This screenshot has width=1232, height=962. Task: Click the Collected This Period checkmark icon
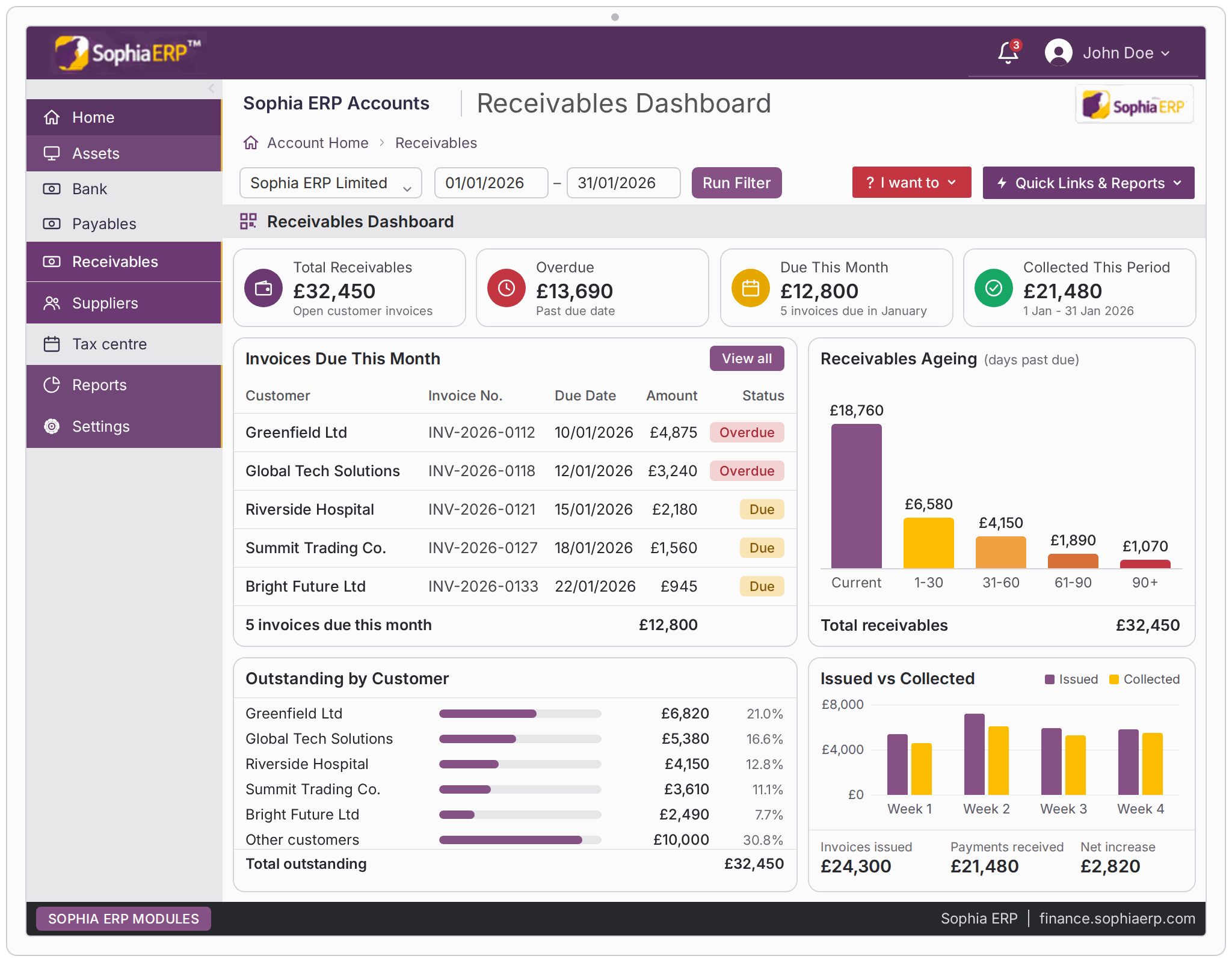click(994, 288)
